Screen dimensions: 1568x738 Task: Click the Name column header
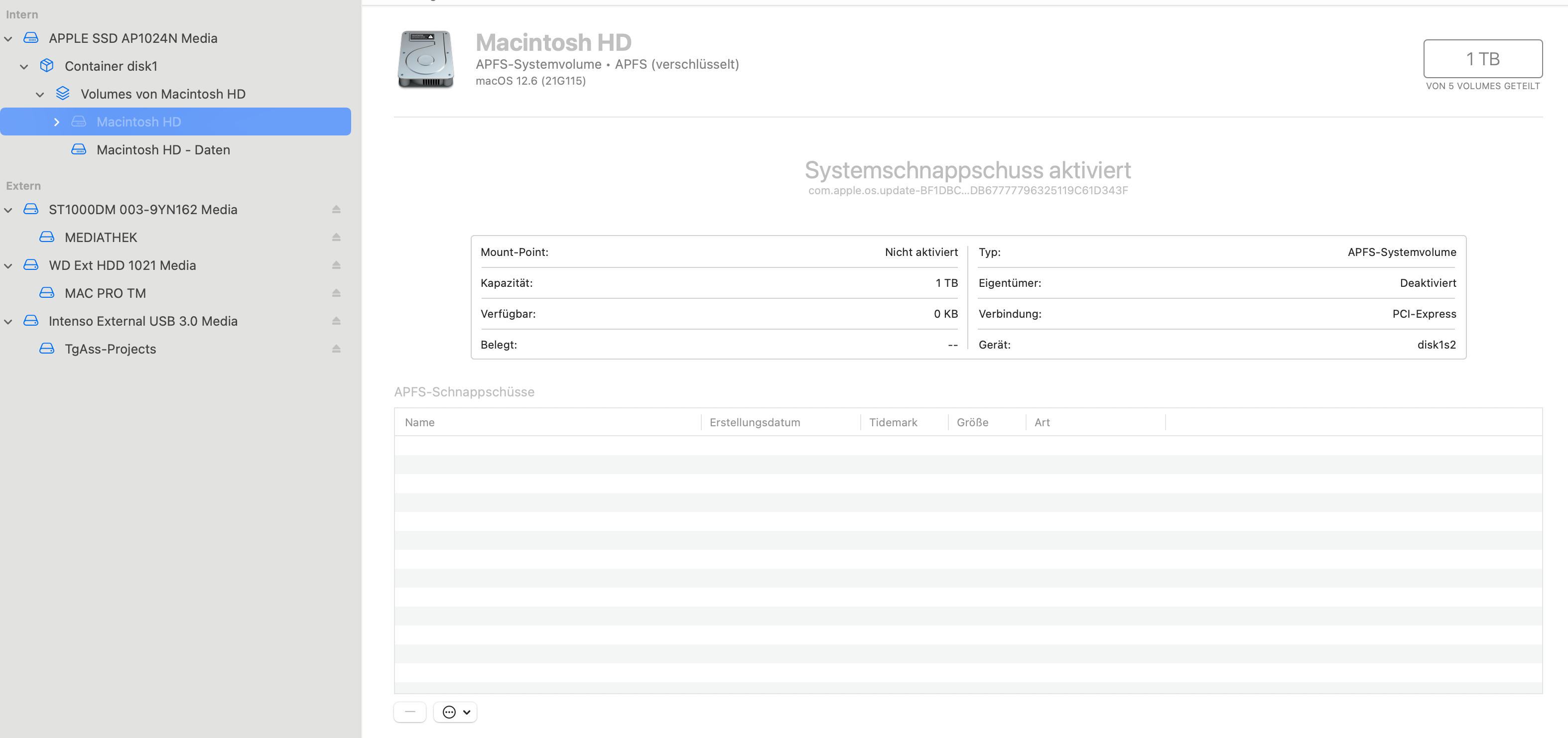[x=420, y=422]
